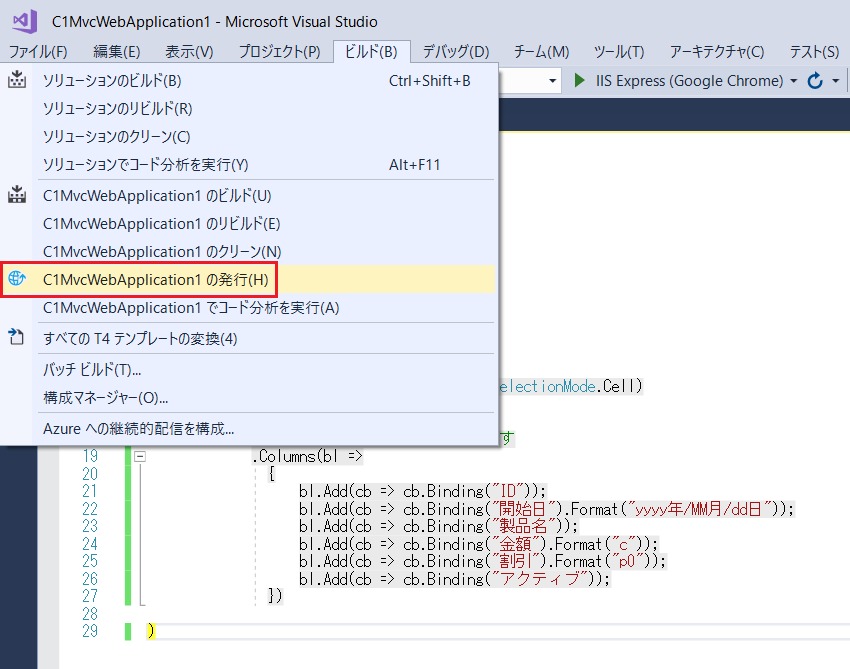Open the ファイル(F) menu
Image resolution: width=850 pixels, height=669 pixels.
(38, 52)
